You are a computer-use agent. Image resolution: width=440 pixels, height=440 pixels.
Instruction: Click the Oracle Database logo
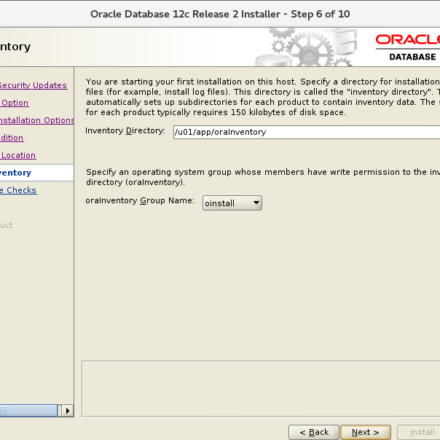[408, 48]
